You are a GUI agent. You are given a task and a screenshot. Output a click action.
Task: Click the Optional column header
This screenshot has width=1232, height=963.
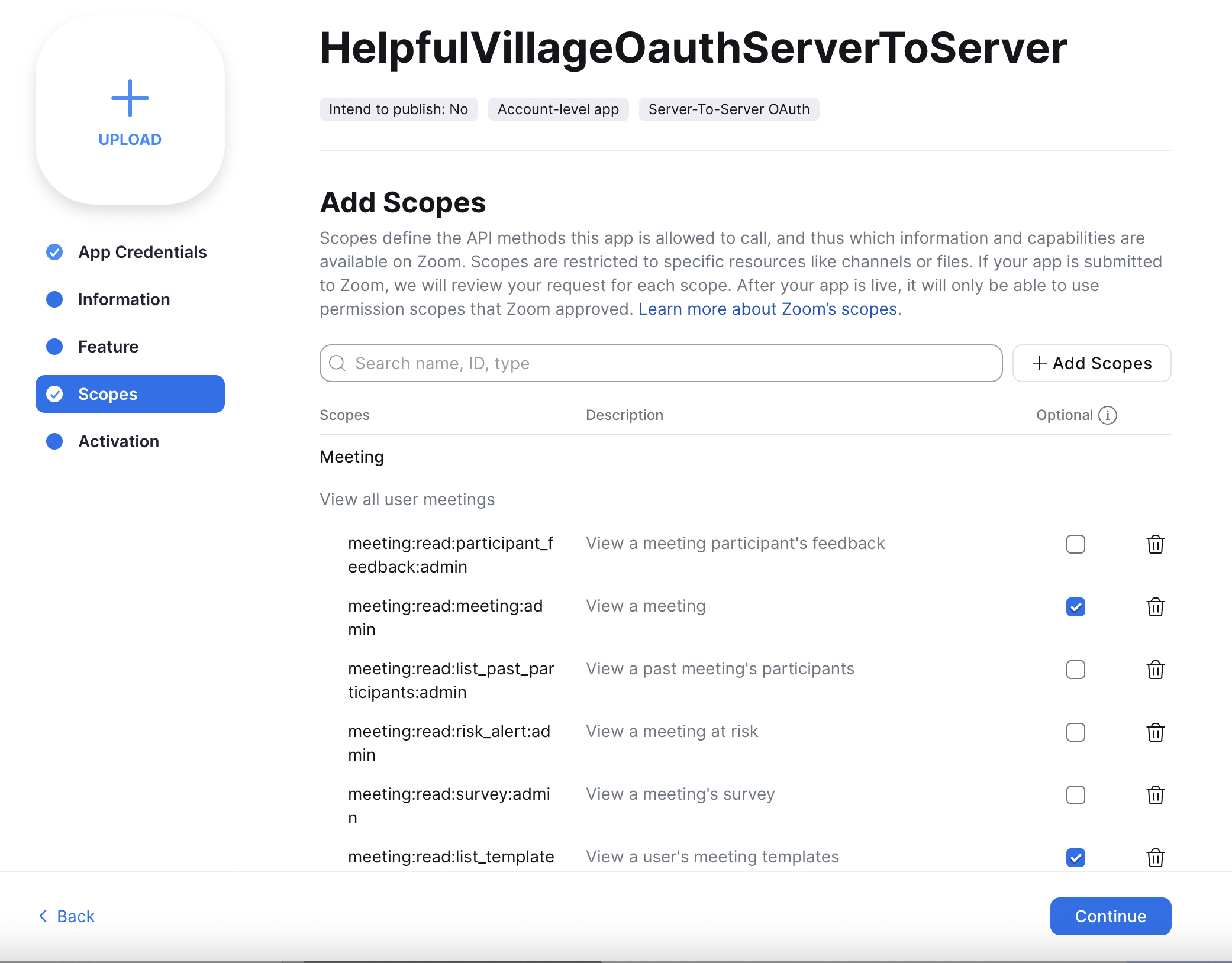coord(1065,415)
